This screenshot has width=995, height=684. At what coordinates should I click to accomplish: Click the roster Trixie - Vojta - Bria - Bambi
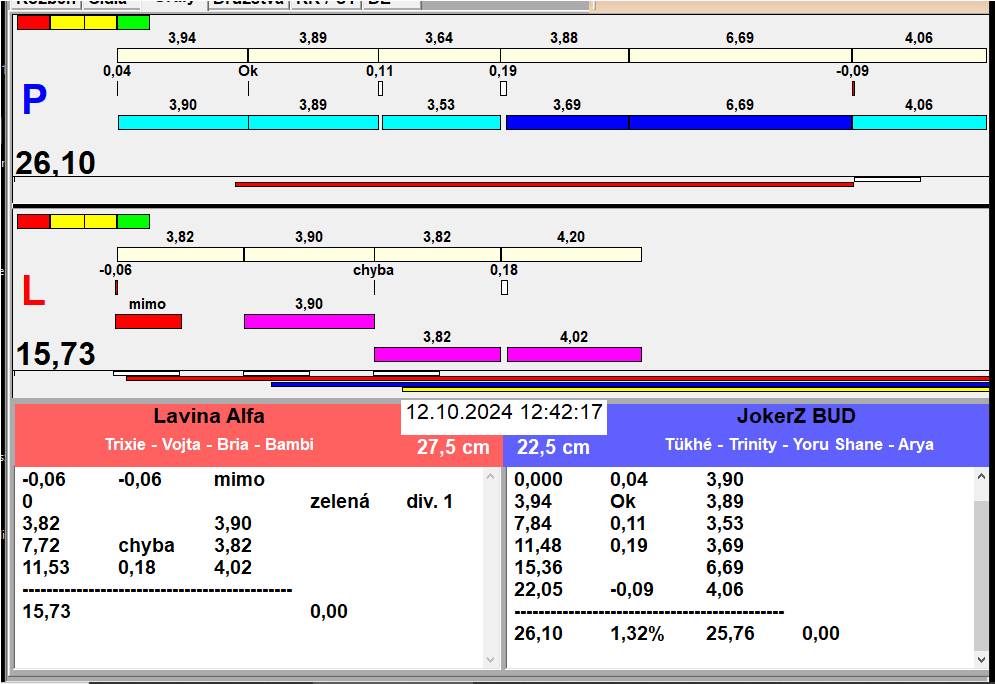tap(209, 444)
